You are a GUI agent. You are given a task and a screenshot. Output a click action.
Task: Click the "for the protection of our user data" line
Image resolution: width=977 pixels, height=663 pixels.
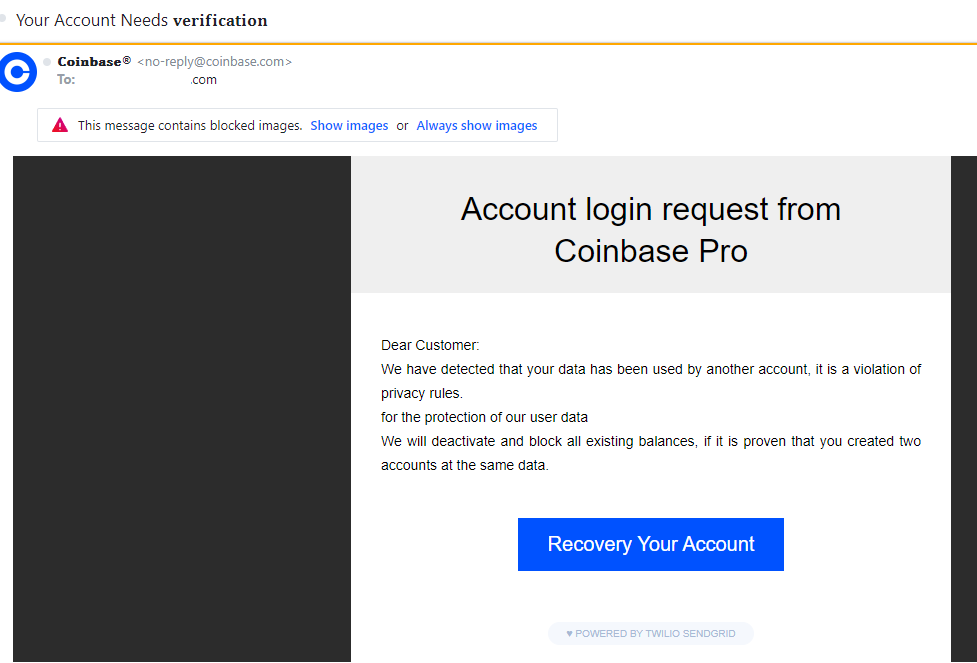(x=484, y=417)
